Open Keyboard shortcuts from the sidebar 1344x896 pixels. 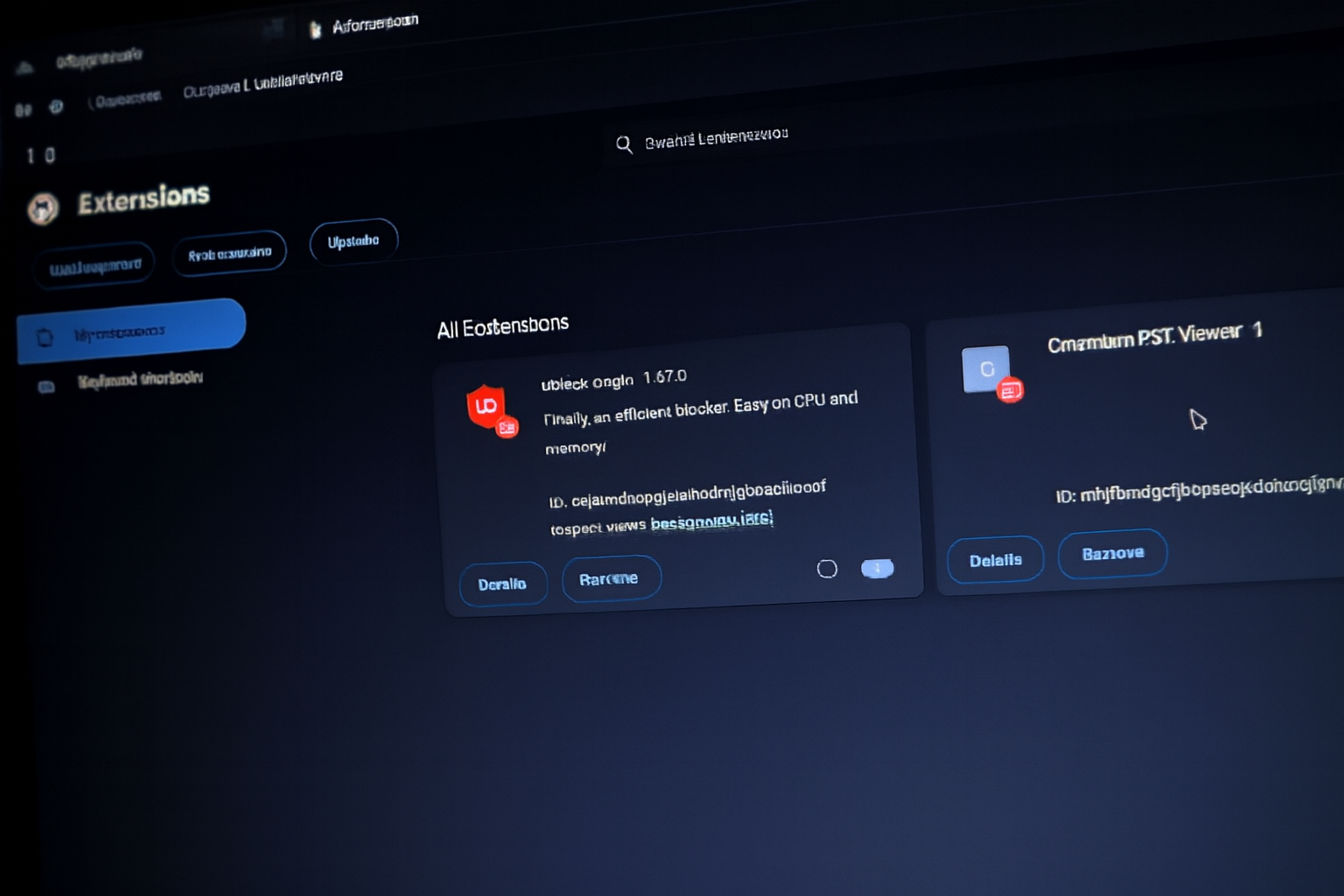(x=140, y=379)
